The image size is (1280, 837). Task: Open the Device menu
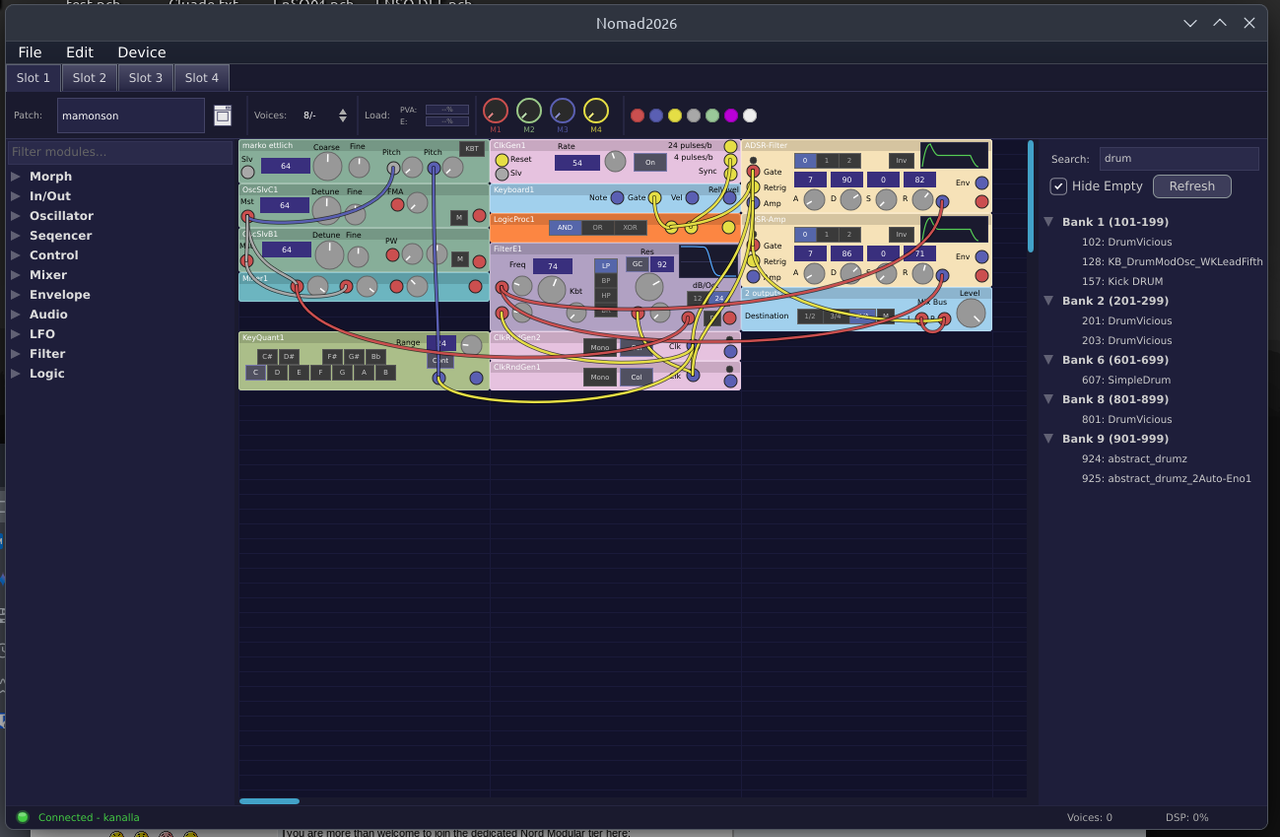point(142,52)
